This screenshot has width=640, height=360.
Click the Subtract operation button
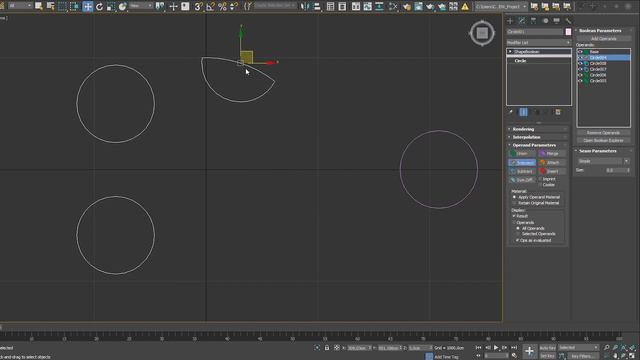click(522, 171)
